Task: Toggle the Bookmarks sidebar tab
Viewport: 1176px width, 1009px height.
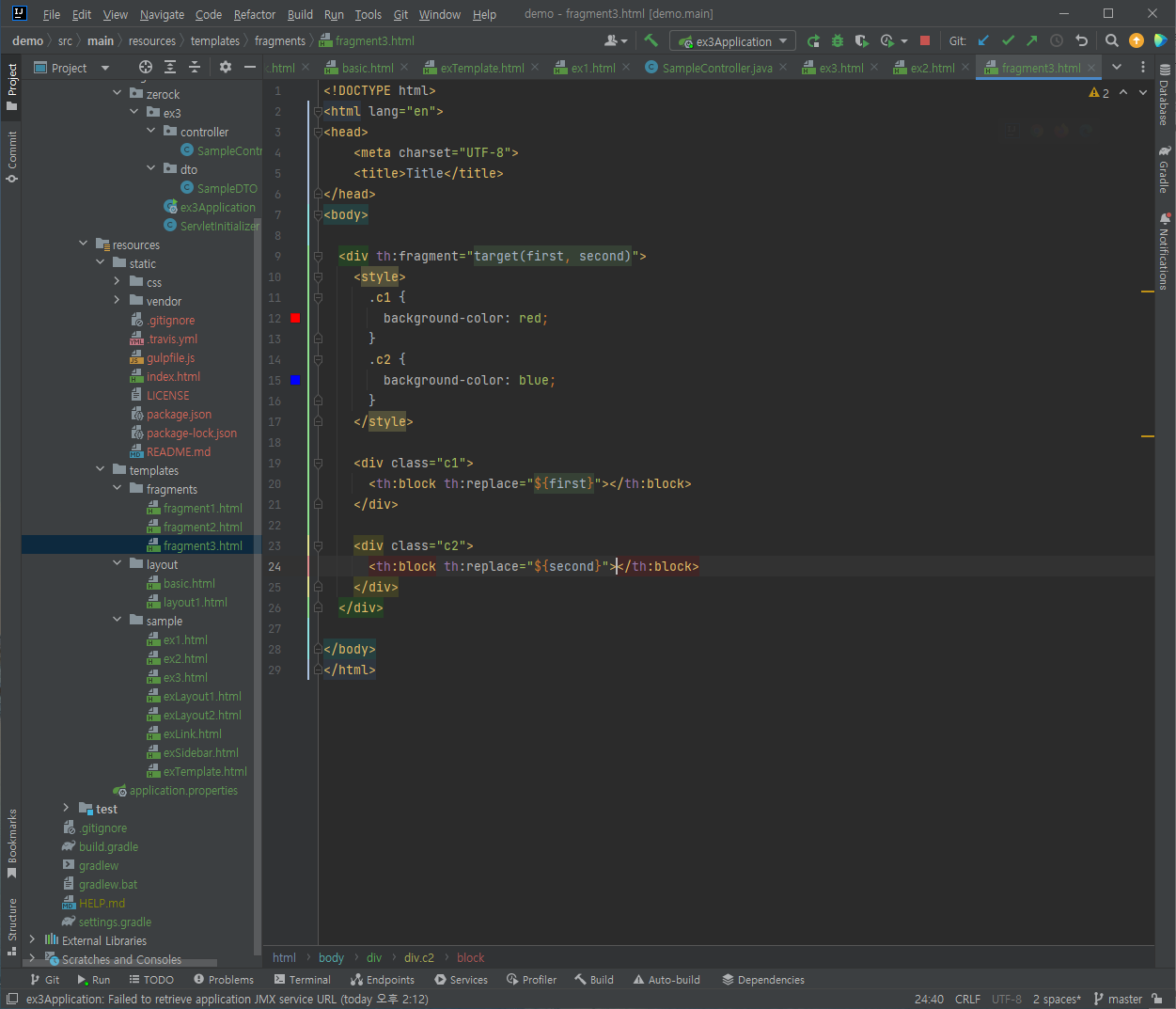Action: point(12,843)
